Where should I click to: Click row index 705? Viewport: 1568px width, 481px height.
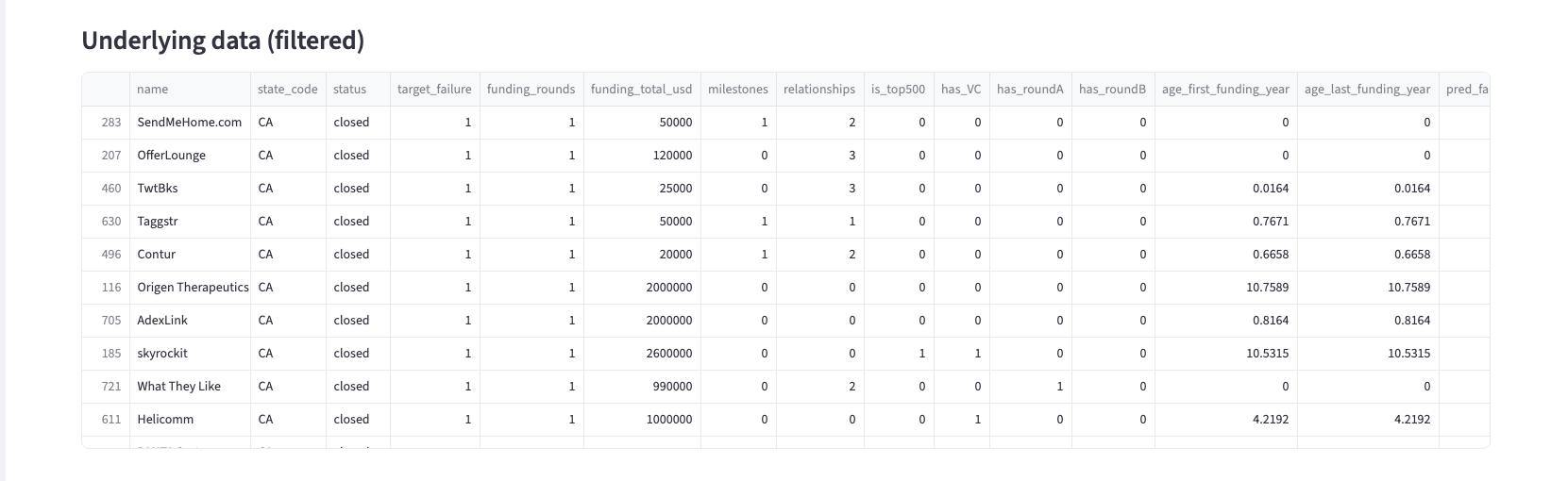[x=106, y=321]
